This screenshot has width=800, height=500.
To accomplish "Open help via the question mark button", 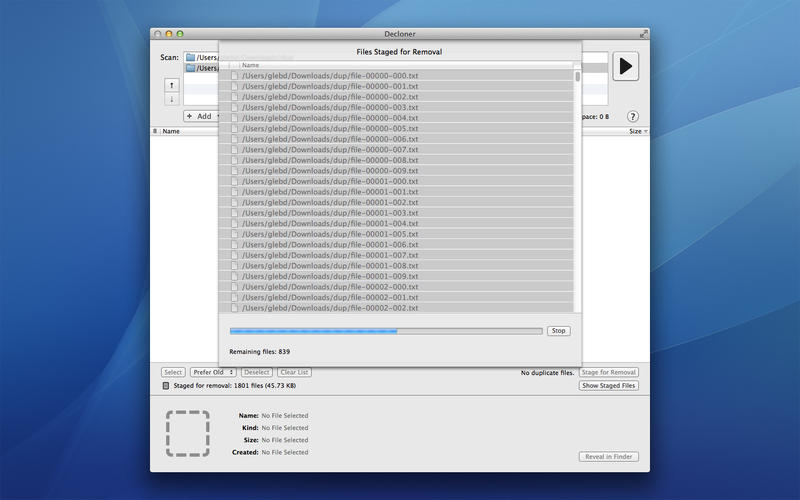I will 632,117.
